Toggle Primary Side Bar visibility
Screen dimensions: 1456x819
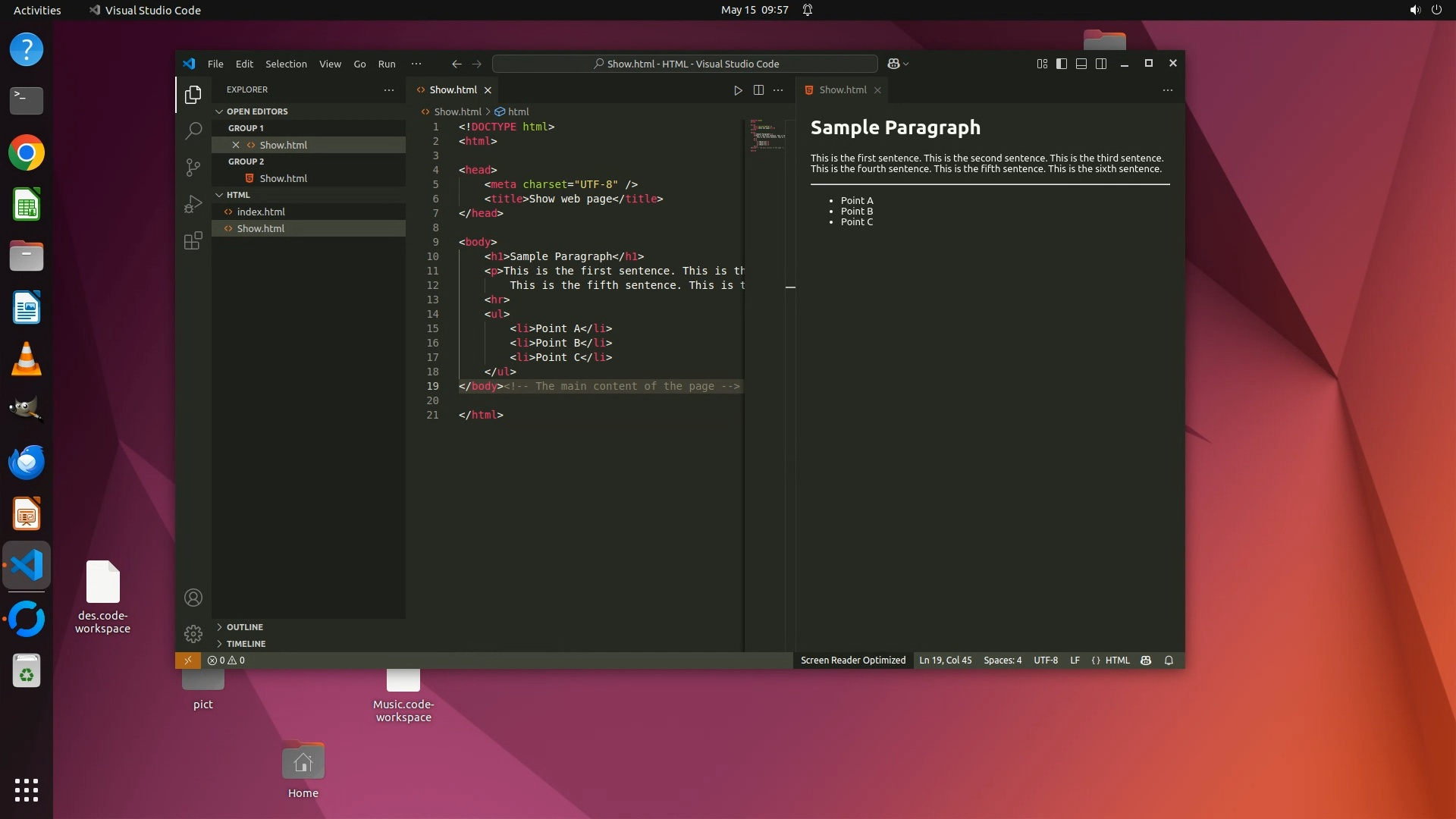tap(1062, 64)
